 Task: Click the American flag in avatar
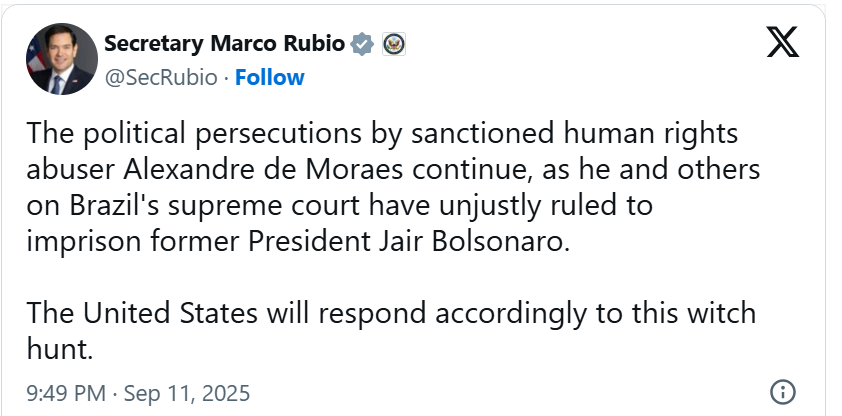pos(35,57)
